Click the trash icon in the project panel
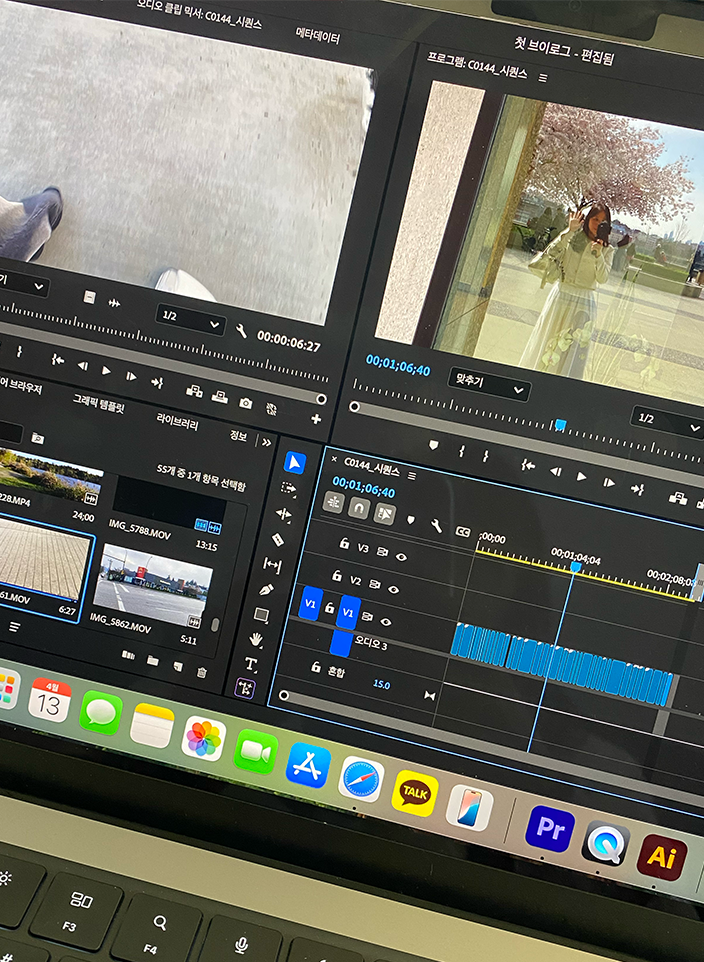 tap(201, 672)
